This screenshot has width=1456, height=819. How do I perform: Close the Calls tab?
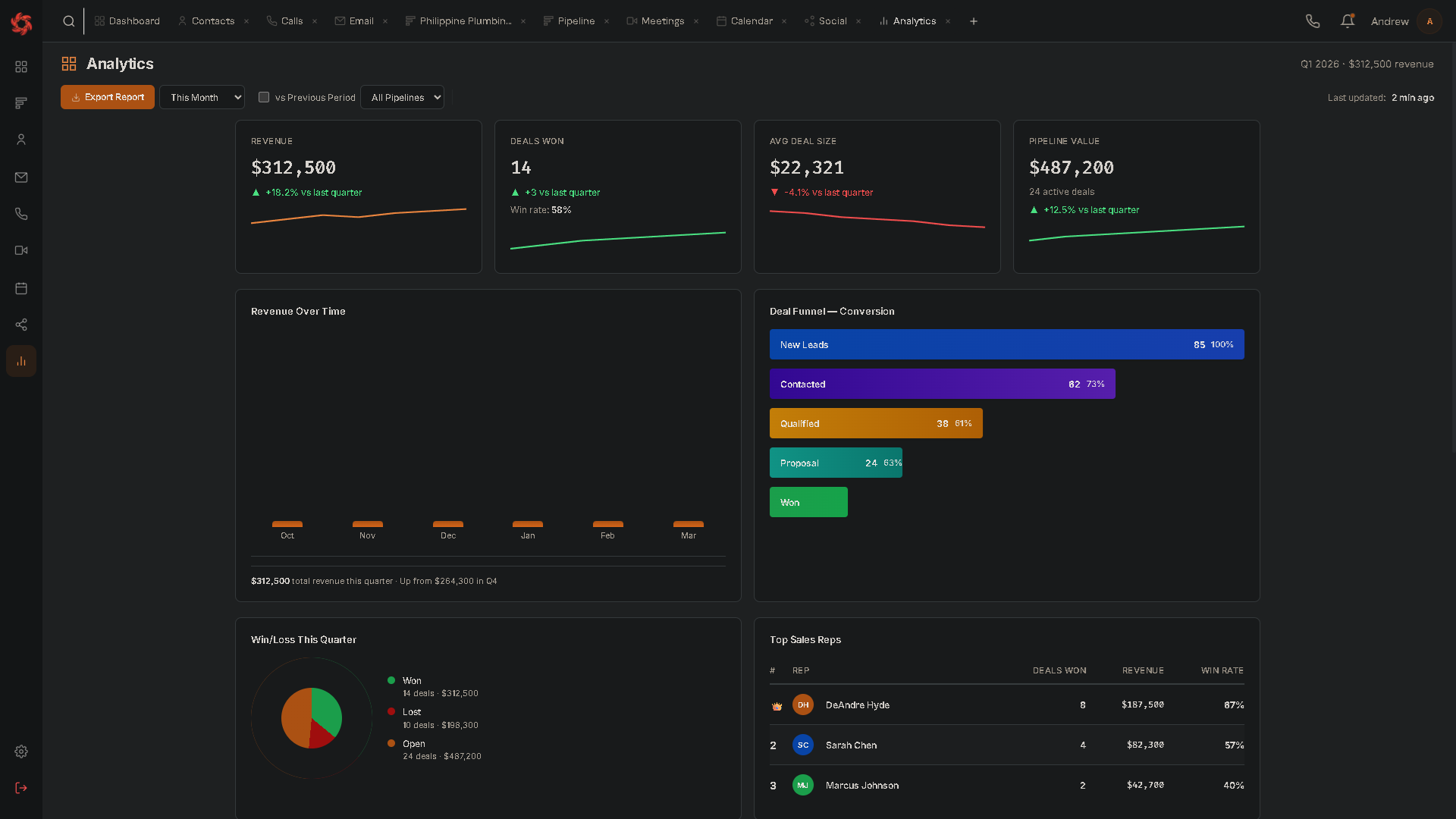(315, 21)
